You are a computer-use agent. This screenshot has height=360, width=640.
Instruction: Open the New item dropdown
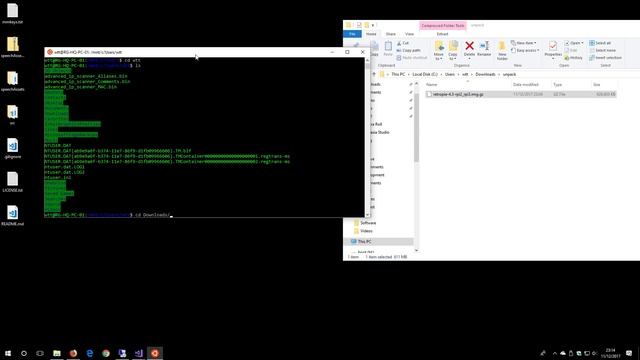tap(524, 43)
